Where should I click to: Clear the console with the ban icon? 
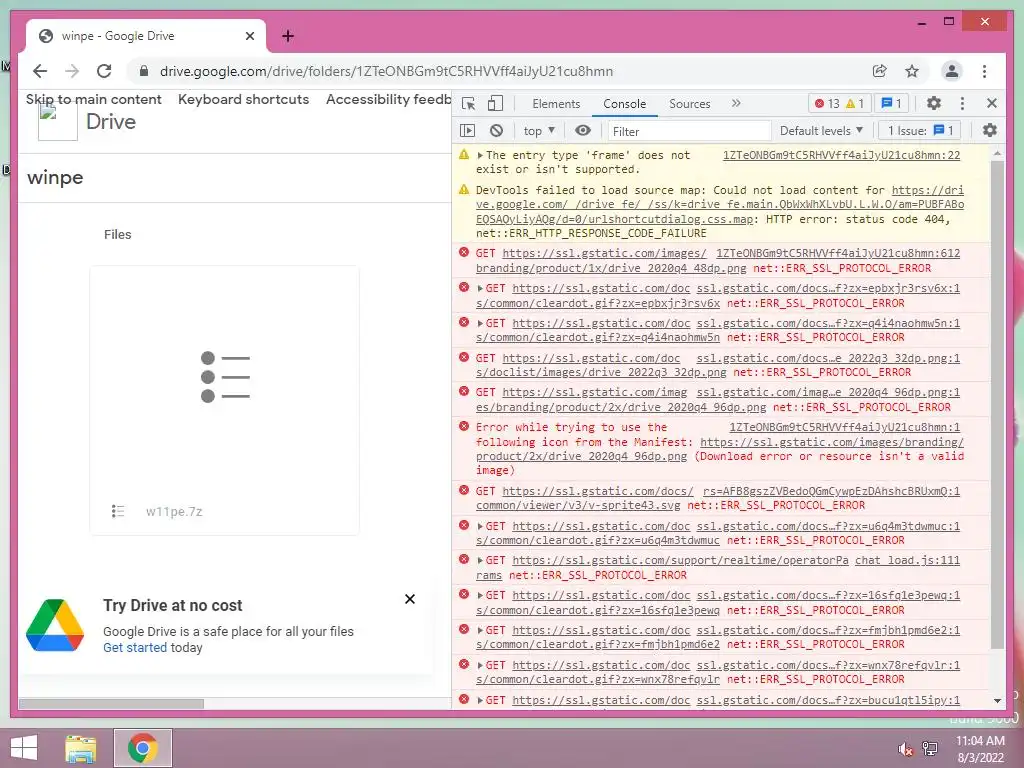[x=496, y=131]
